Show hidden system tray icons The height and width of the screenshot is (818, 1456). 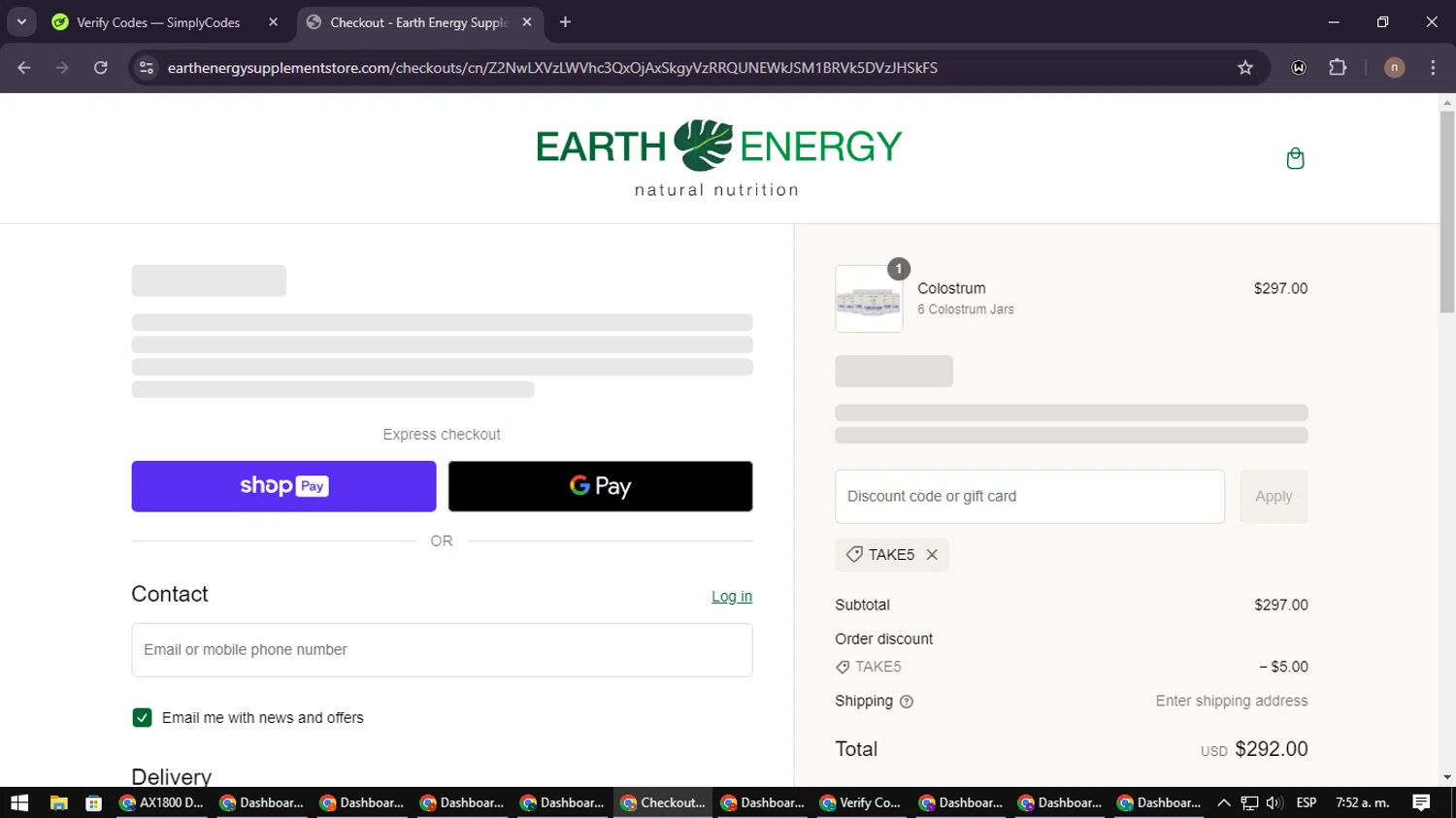pyautogui.click(x=1224, y=802)
